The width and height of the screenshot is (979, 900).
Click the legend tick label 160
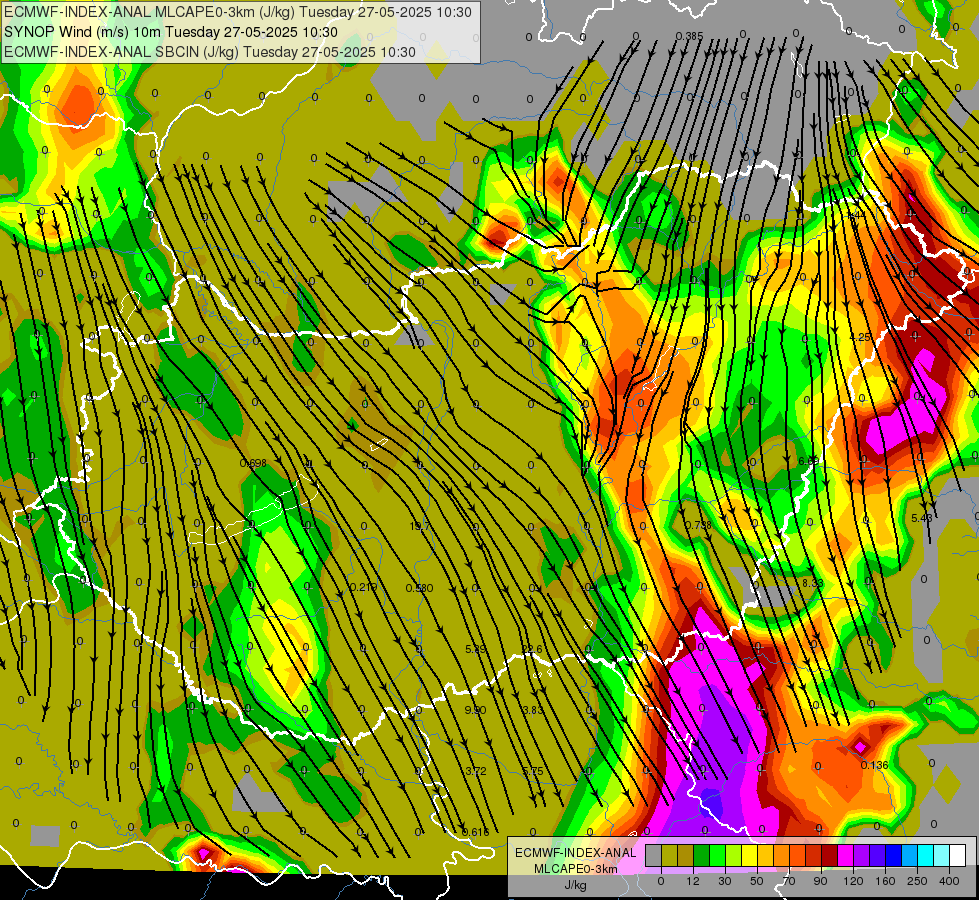coord(885,881)
